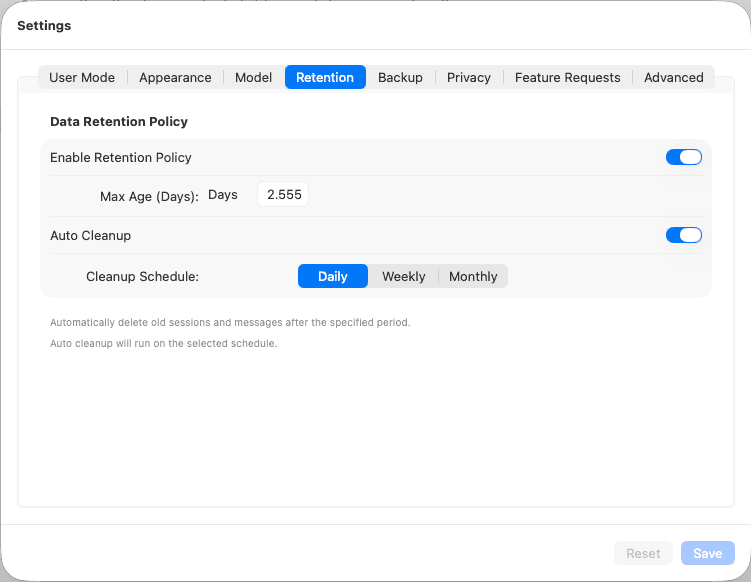Open the Privacy tab
The width and height of the screenshot is (751, 582).
pyautogui.click(x=469, y=78)
